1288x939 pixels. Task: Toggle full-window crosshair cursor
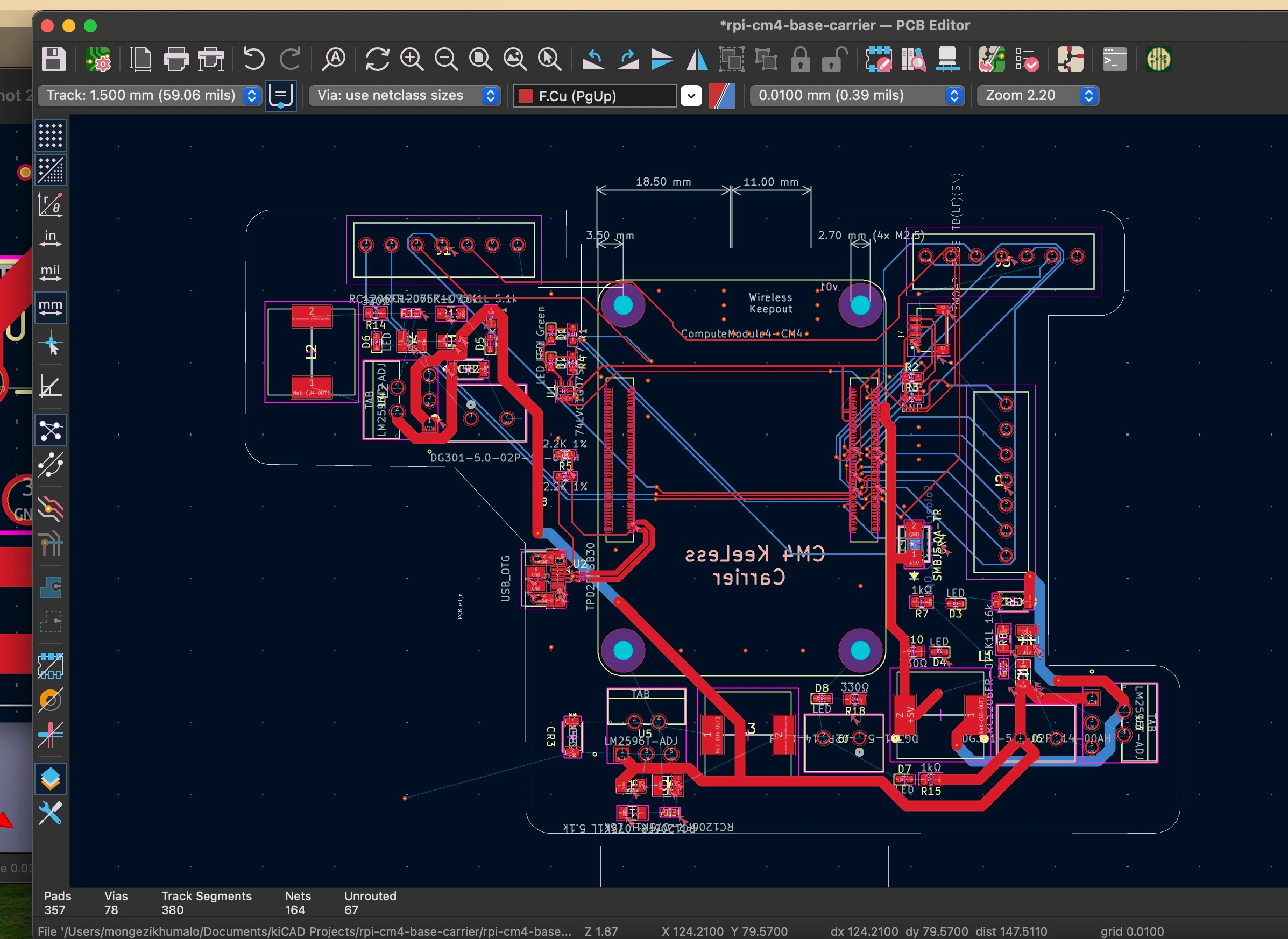coord(51,344)
